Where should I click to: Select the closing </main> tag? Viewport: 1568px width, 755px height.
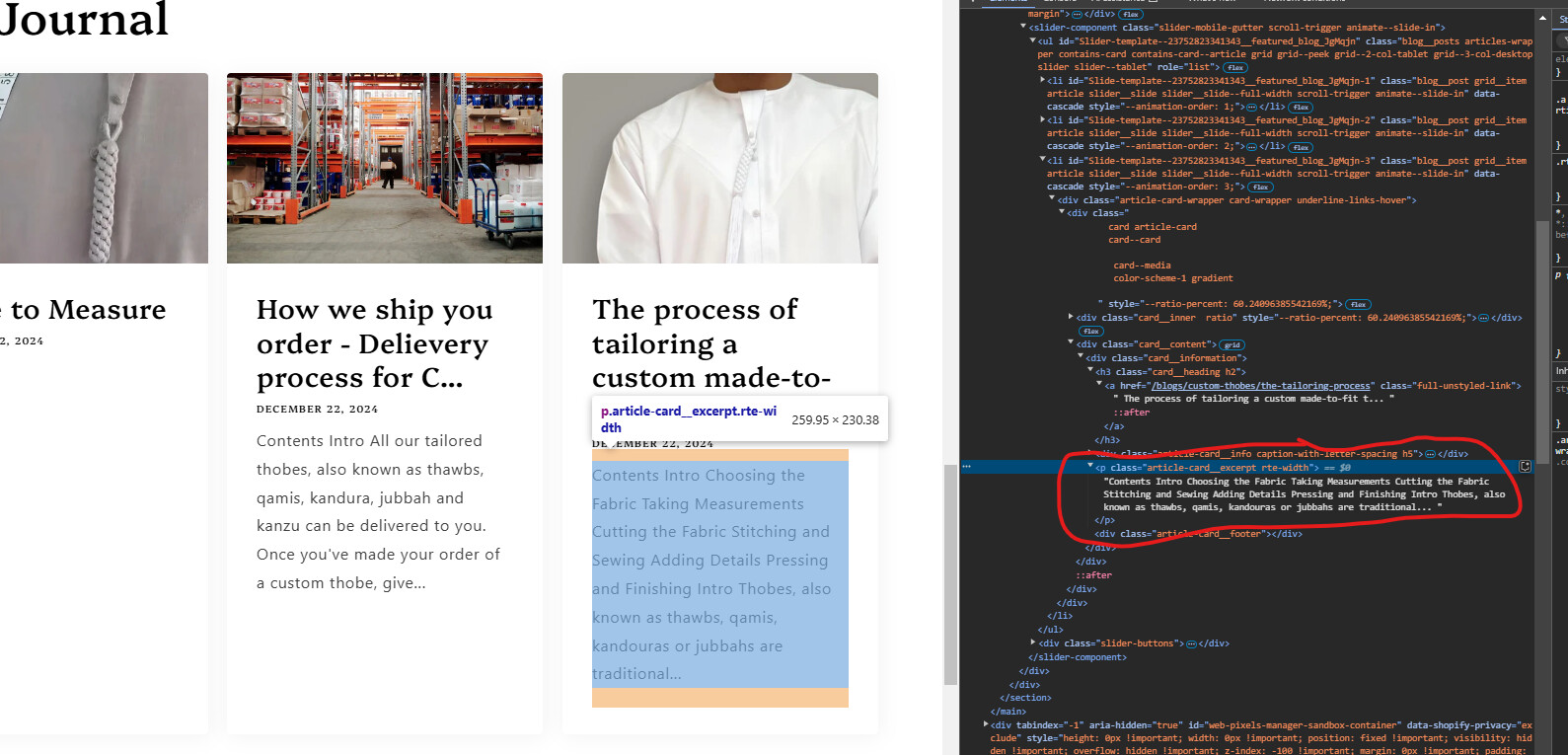(x=1008, y=712)
